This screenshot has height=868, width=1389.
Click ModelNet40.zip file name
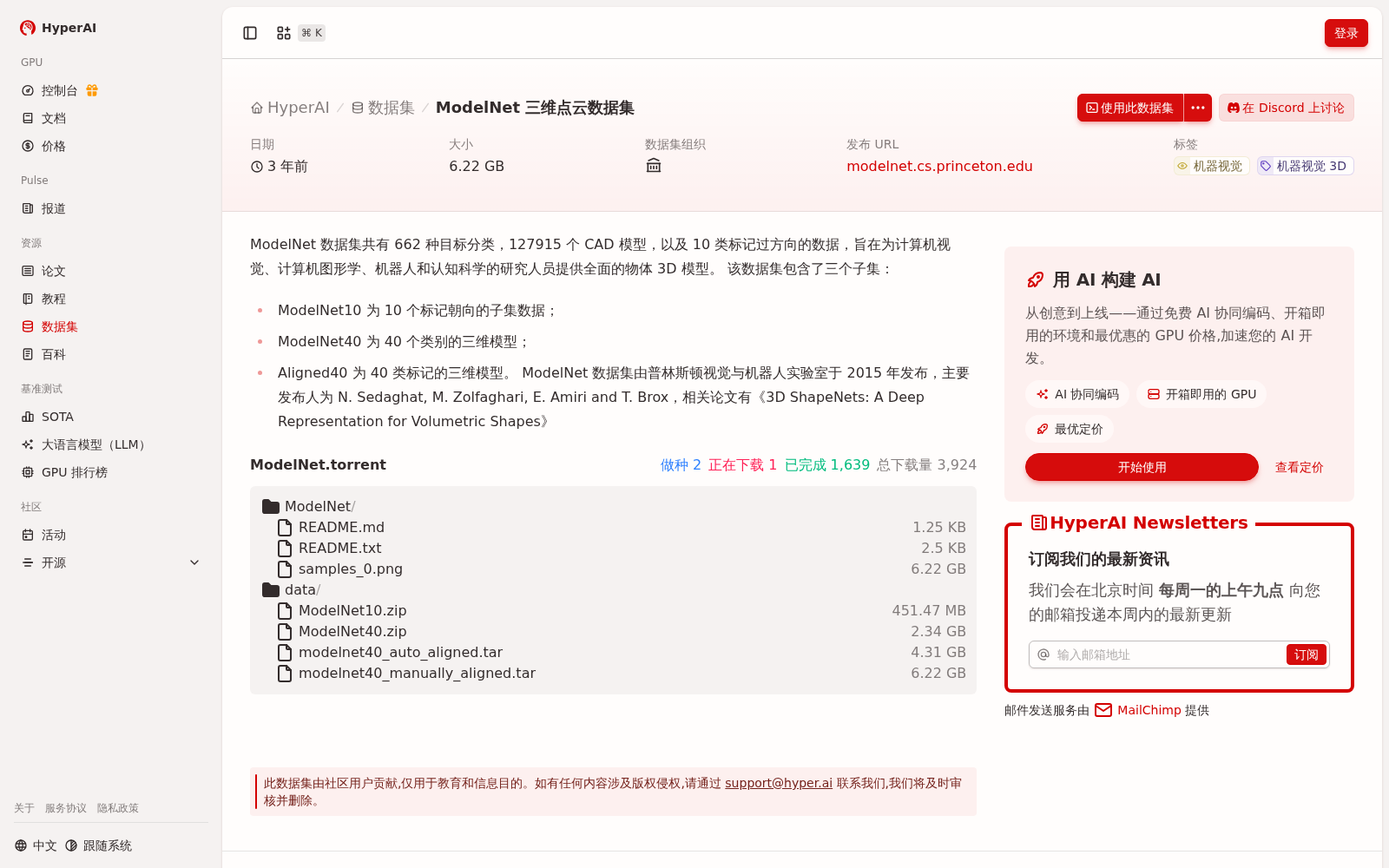[x=352, y=632]
